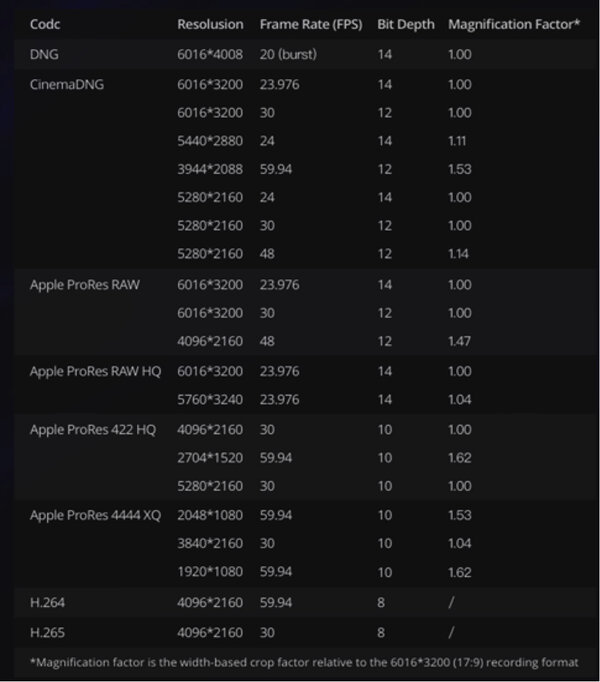The image size is (600, 682).
Task: Click the Apple ProRes RAW label
Action: (85, 285)
